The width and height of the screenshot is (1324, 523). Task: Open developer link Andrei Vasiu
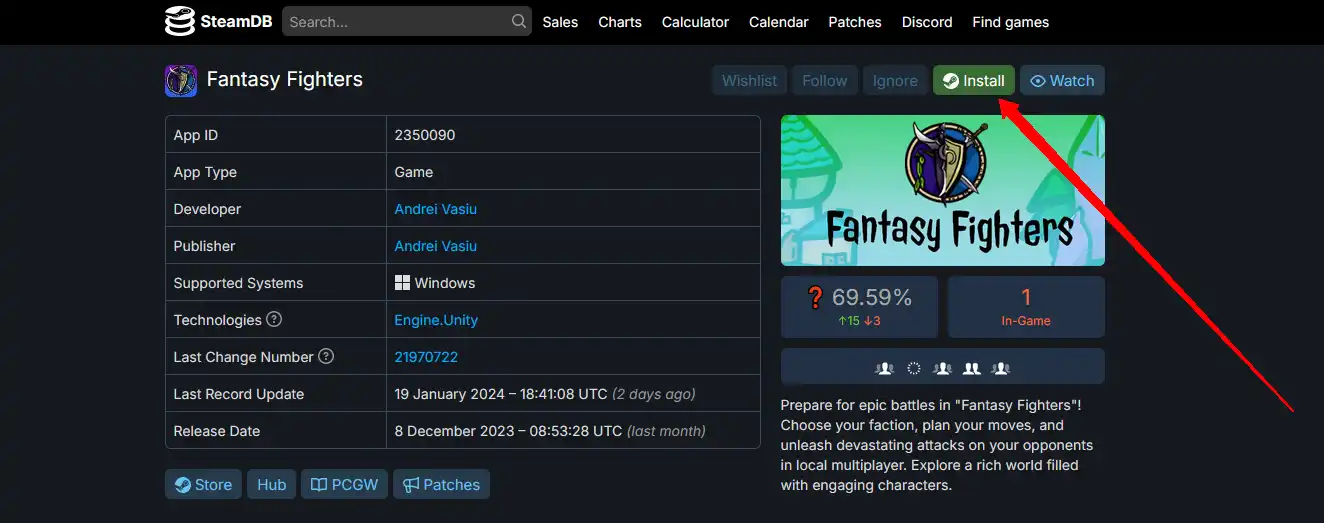[436, 209]
